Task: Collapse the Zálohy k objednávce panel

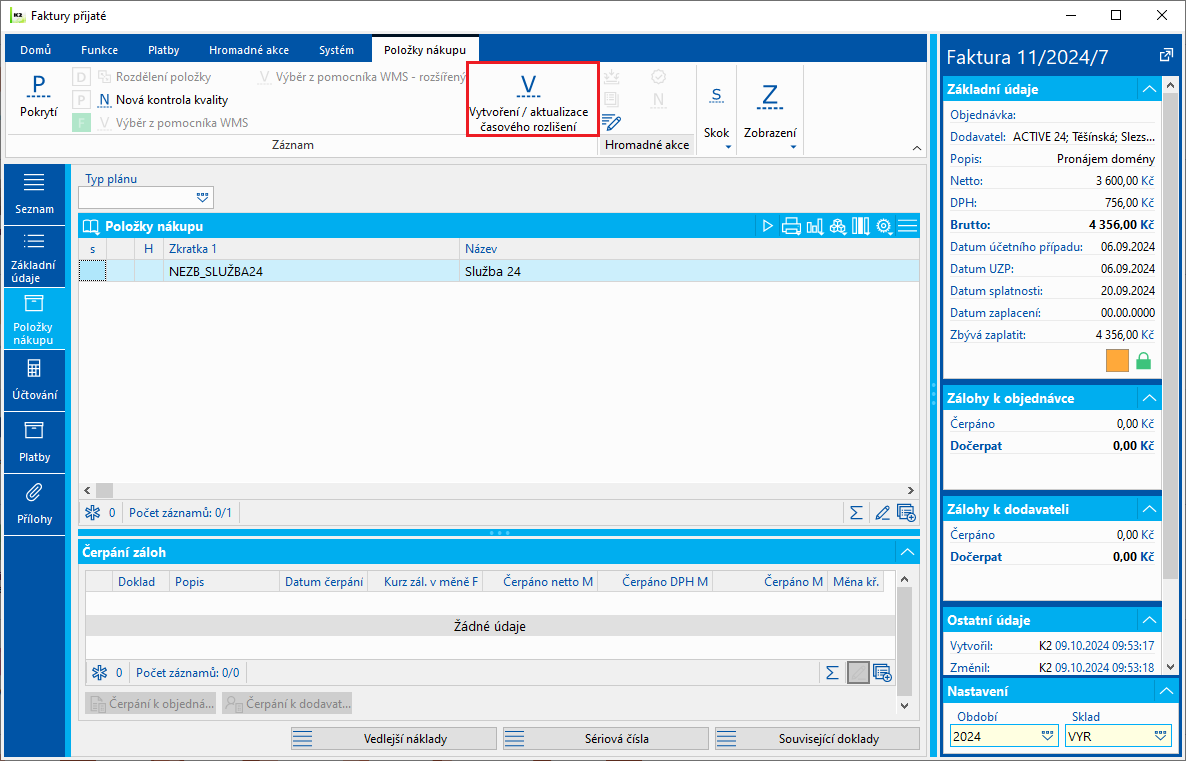Action: 1149,398
